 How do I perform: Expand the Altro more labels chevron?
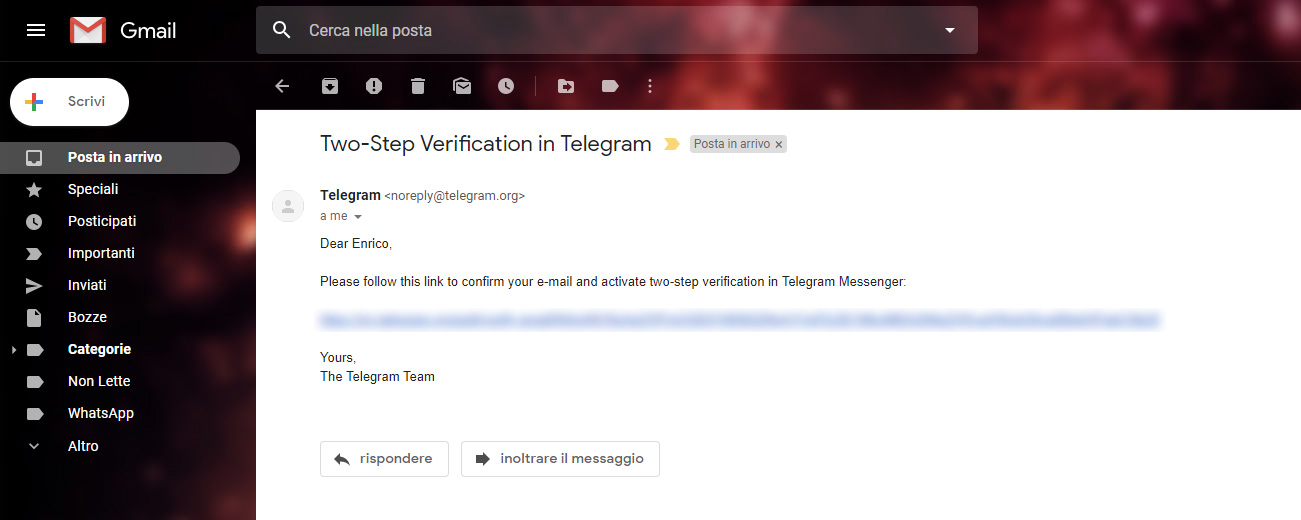pyautogui.click(x=34, y=446)
